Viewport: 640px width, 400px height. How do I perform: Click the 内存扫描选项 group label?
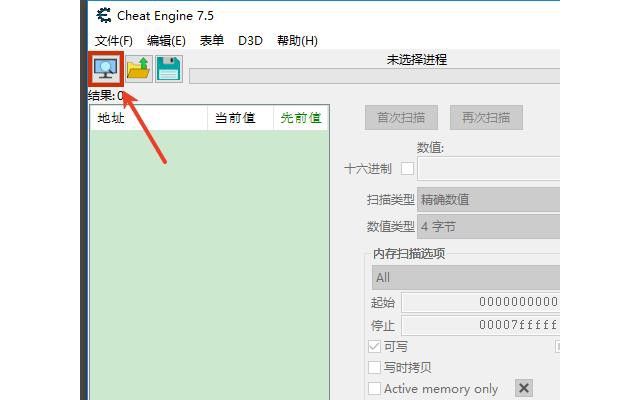click(x=409, y=253)
